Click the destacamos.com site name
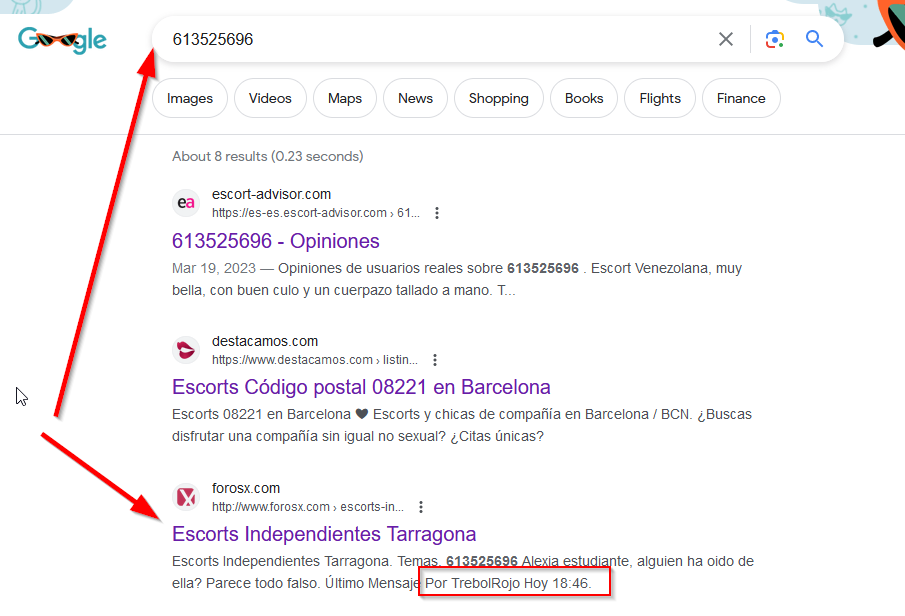Viewport: 905px width, 616px height. 265,341
